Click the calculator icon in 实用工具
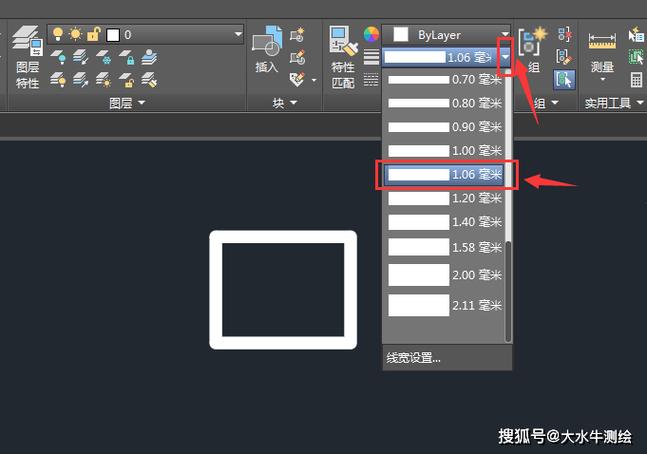647x454 pixels. click(x=636, y=80)
